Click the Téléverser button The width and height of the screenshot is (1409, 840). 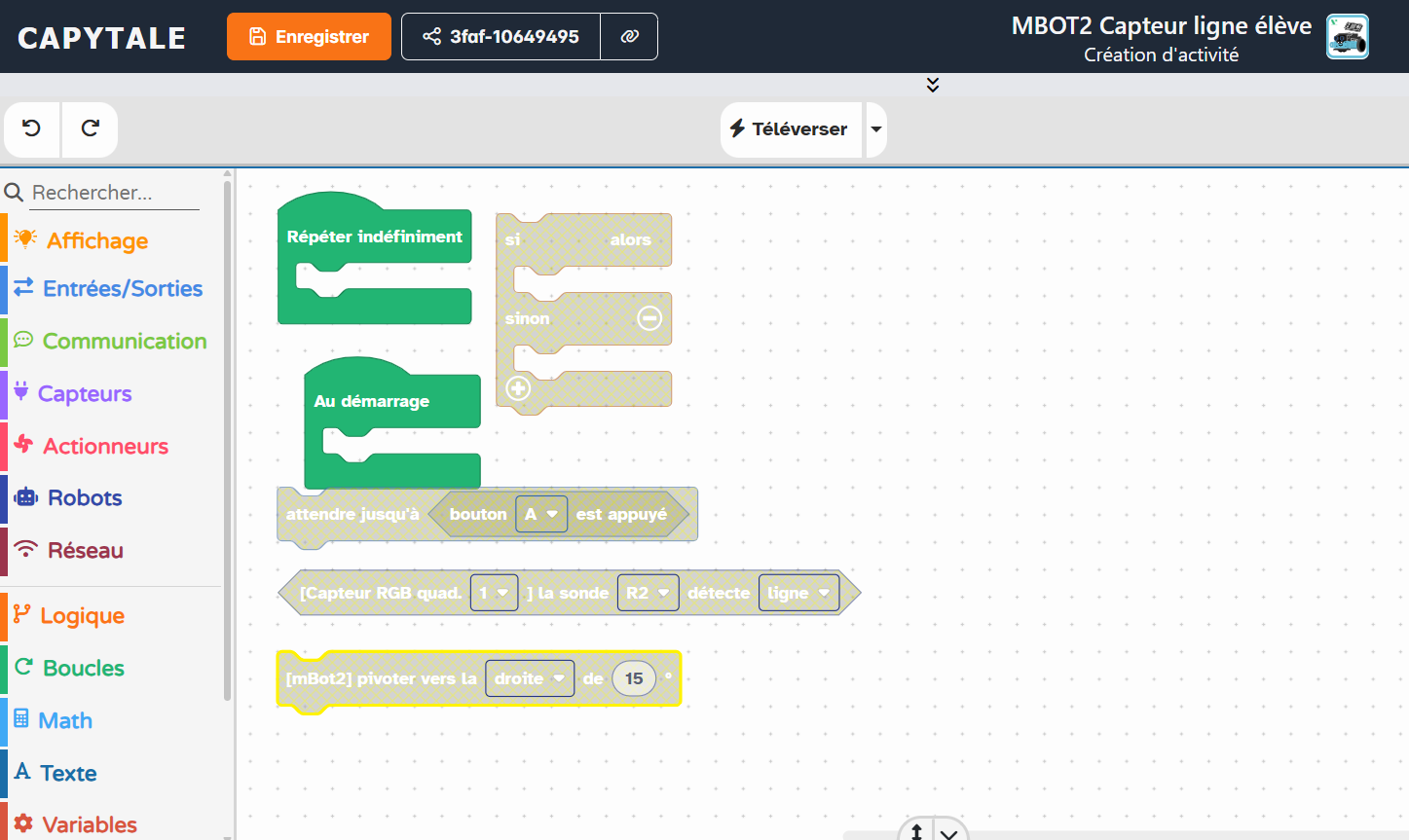pos(791,129)
